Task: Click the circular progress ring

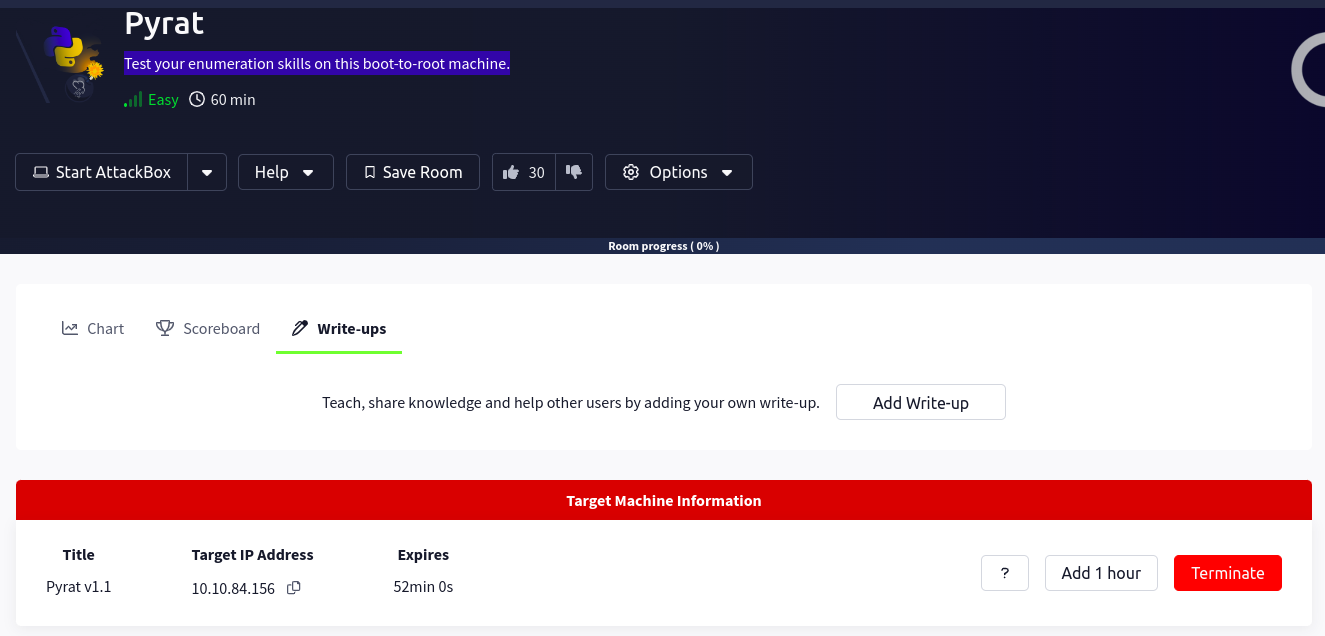Action: tap(1308, 68)
